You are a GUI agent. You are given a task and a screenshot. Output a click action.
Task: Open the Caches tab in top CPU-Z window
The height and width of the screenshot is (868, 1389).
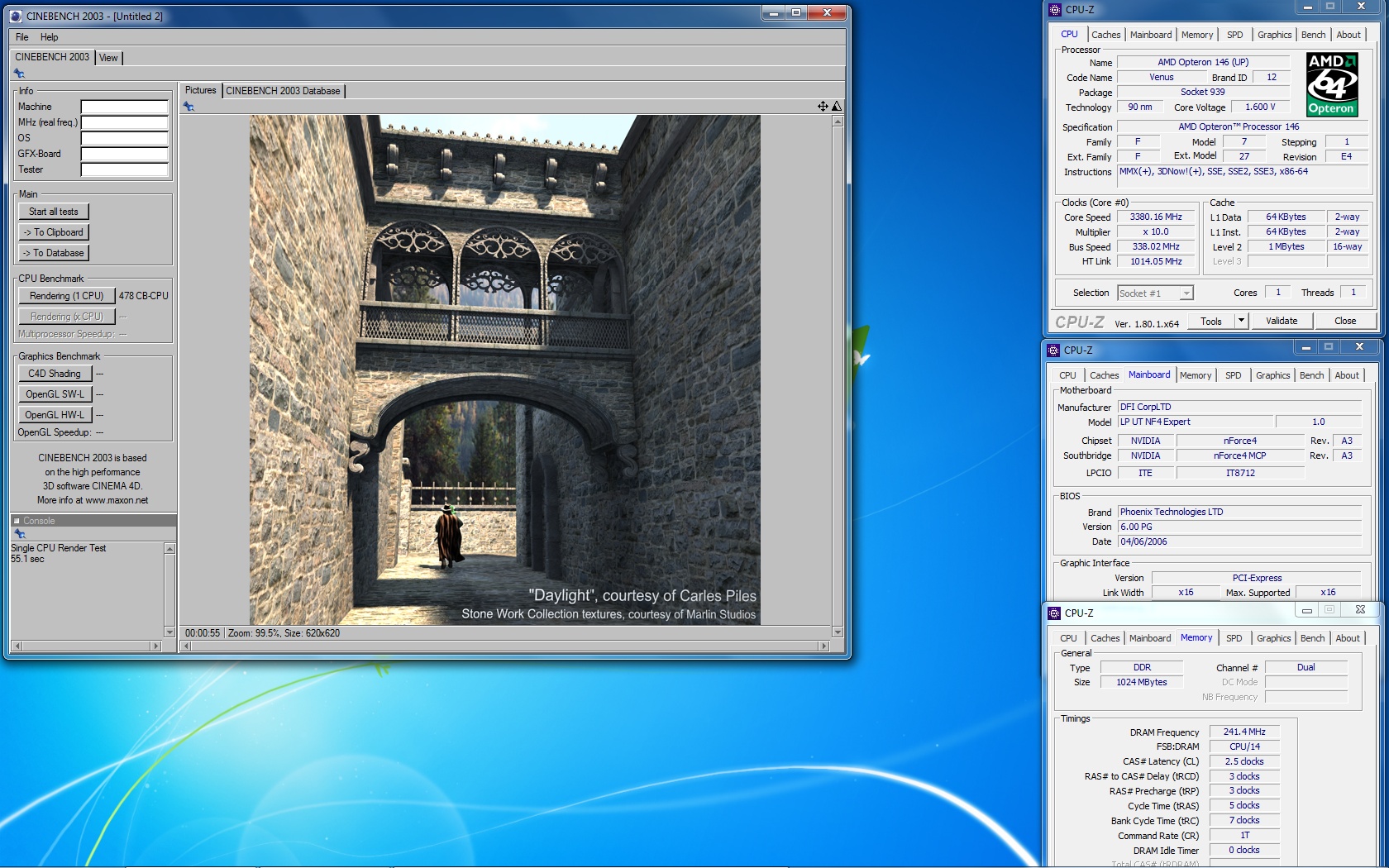click(1105, 35)
